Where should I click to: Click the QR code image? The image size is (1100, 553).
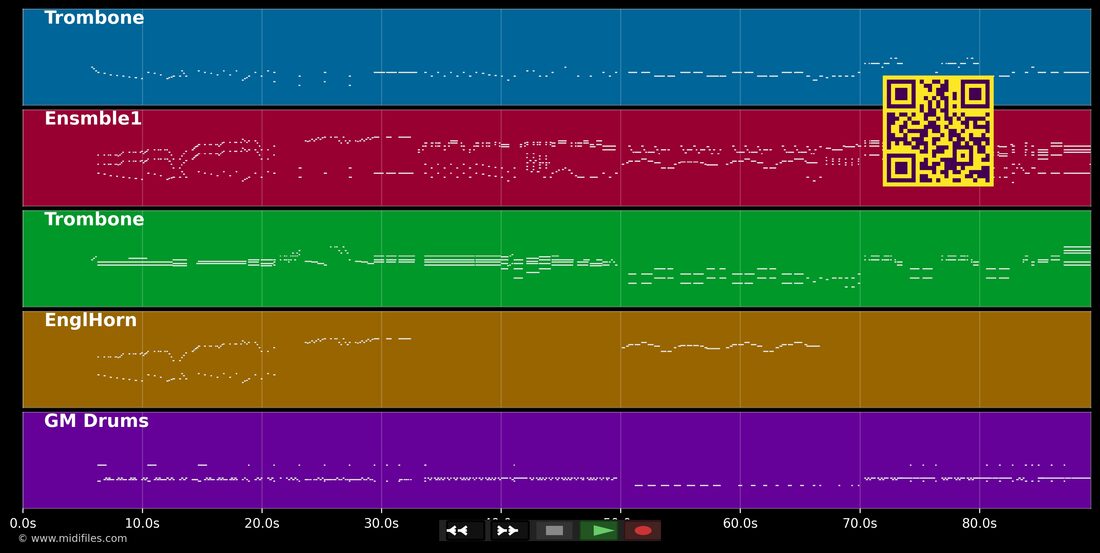pos(938,131)
